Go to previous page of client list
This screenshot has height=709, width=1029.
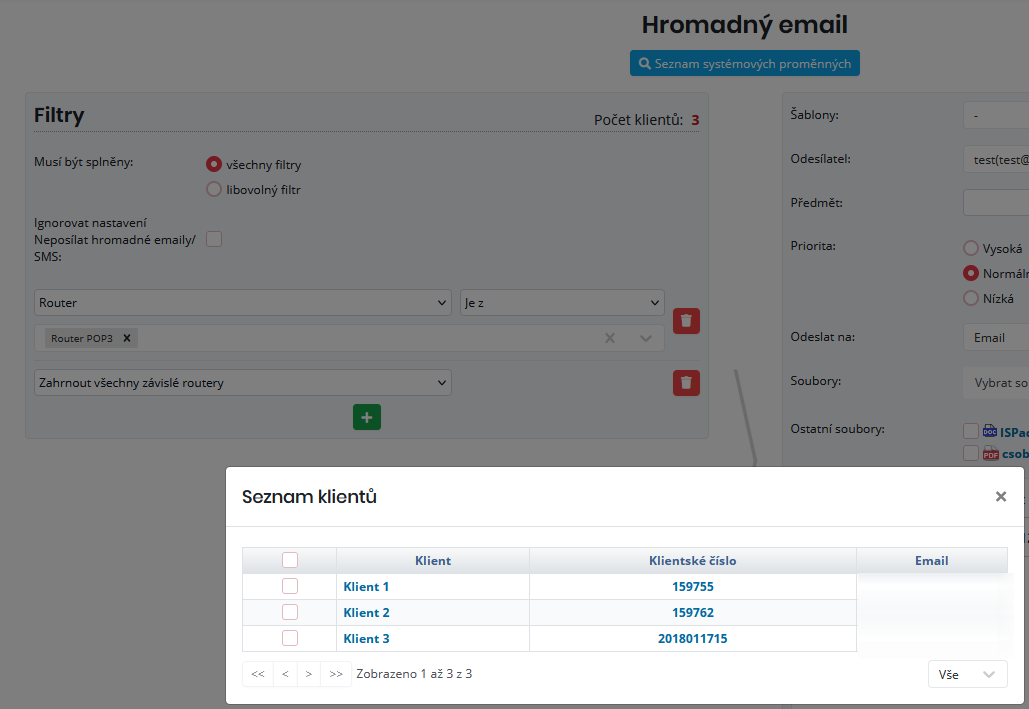tap(285, 674)
